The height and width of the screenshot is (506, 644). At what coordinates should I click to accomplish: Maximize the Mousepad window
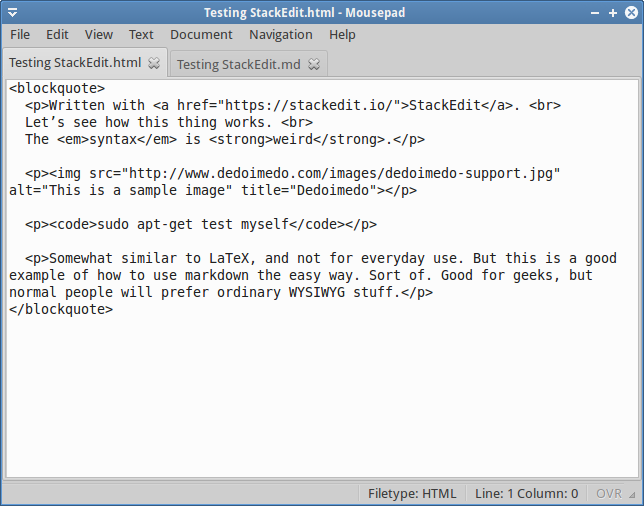[x=613, y=13]
